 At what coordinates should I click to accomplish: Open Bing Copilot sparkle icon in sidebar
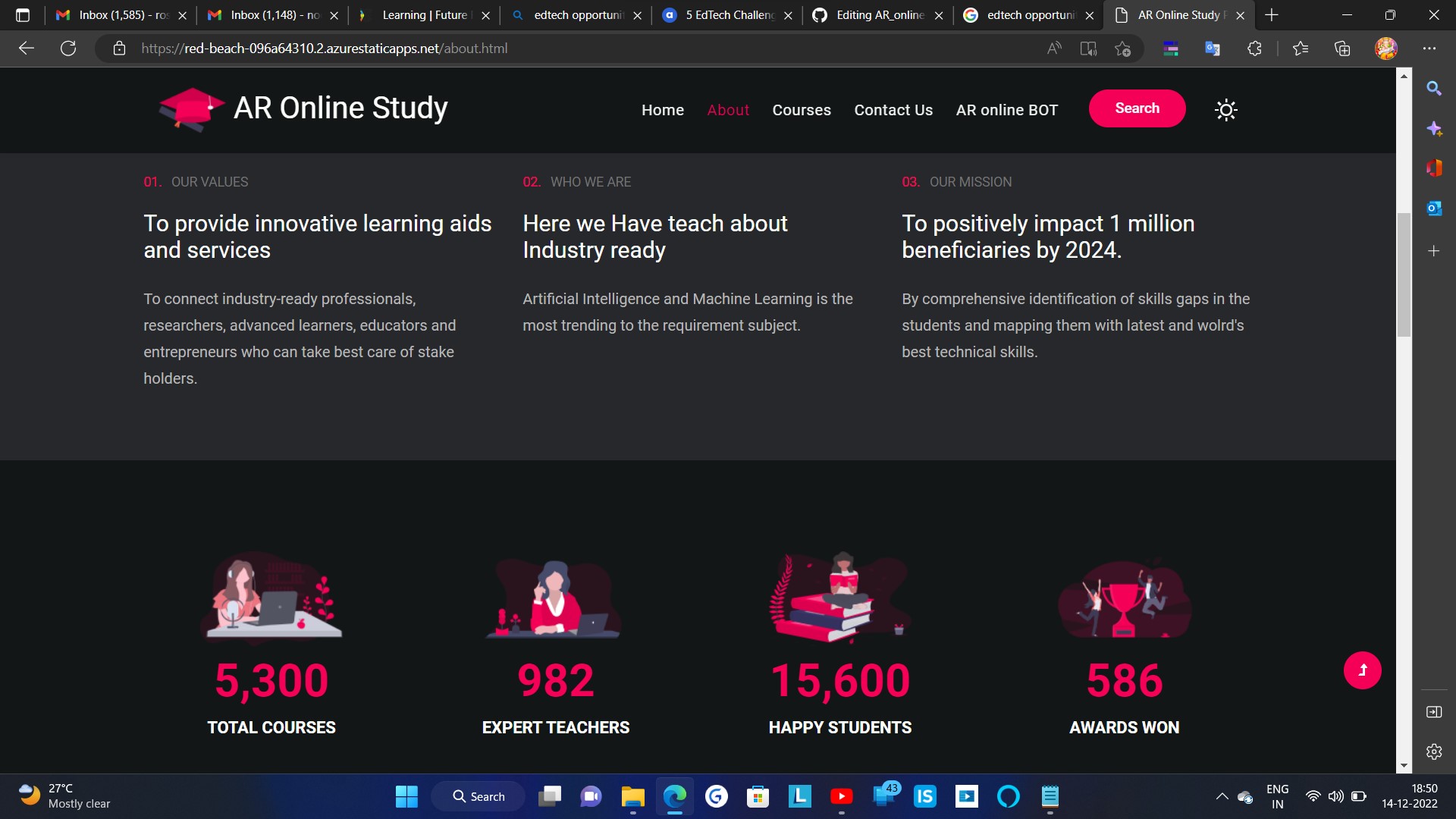click(x=1435, y=129)
